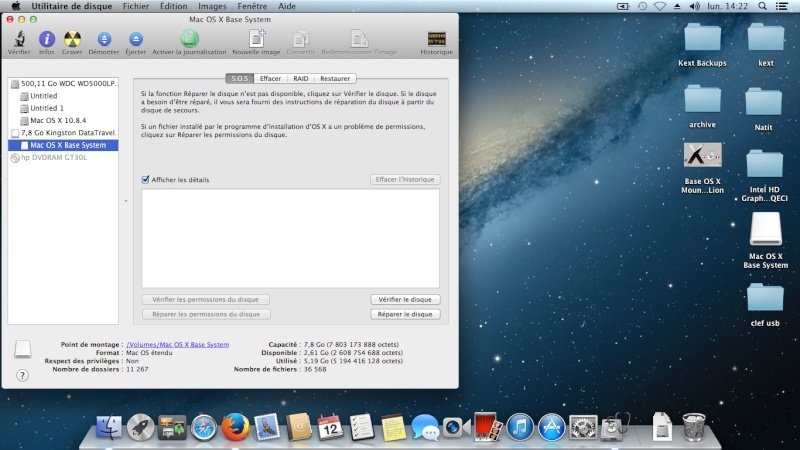Open Reminders checklist icon in dock
Viewport: 800px width, 450px height.
362,428
